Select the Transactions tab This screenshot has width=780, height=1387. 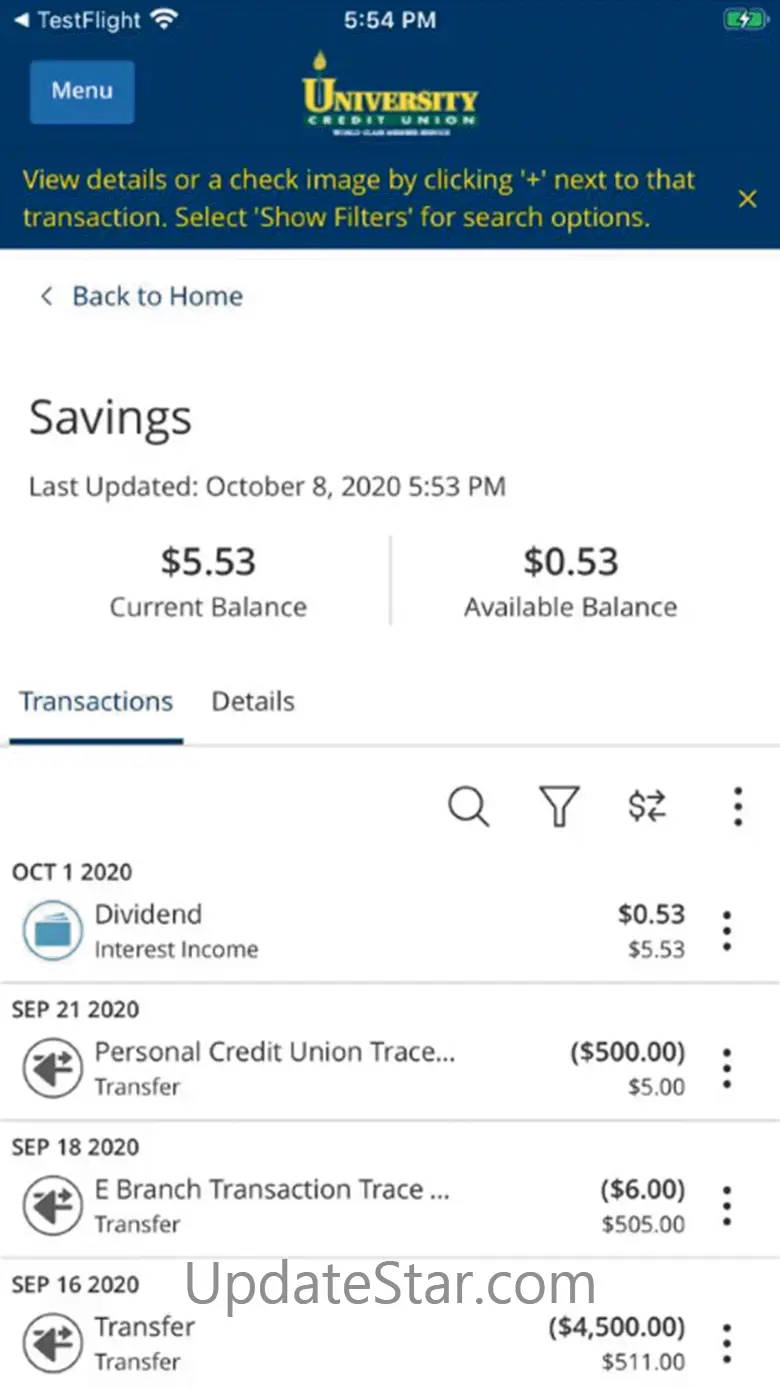[x=96, y=702]
